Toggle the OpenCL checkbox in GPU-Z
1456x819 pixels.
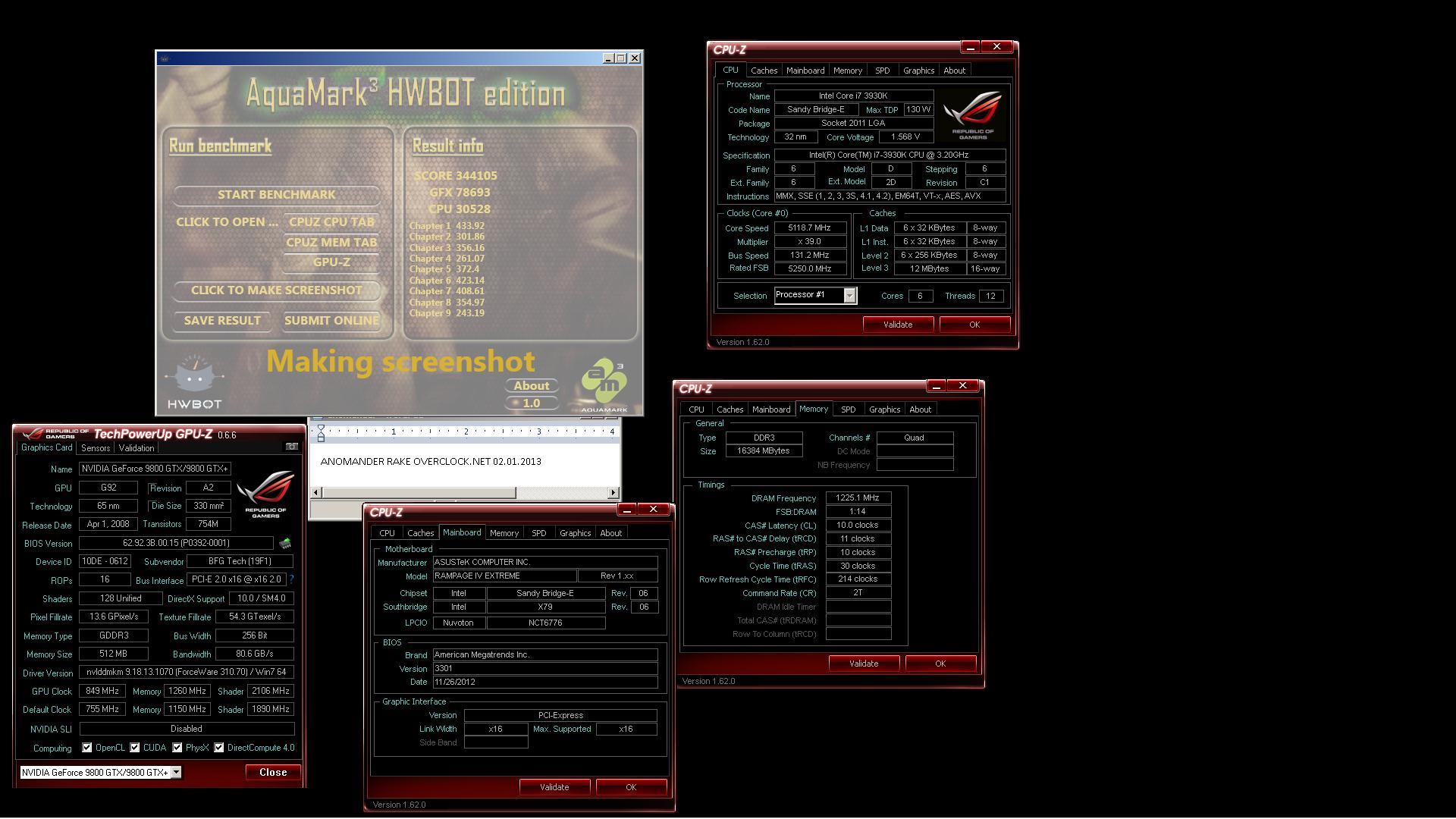point(87,748)
